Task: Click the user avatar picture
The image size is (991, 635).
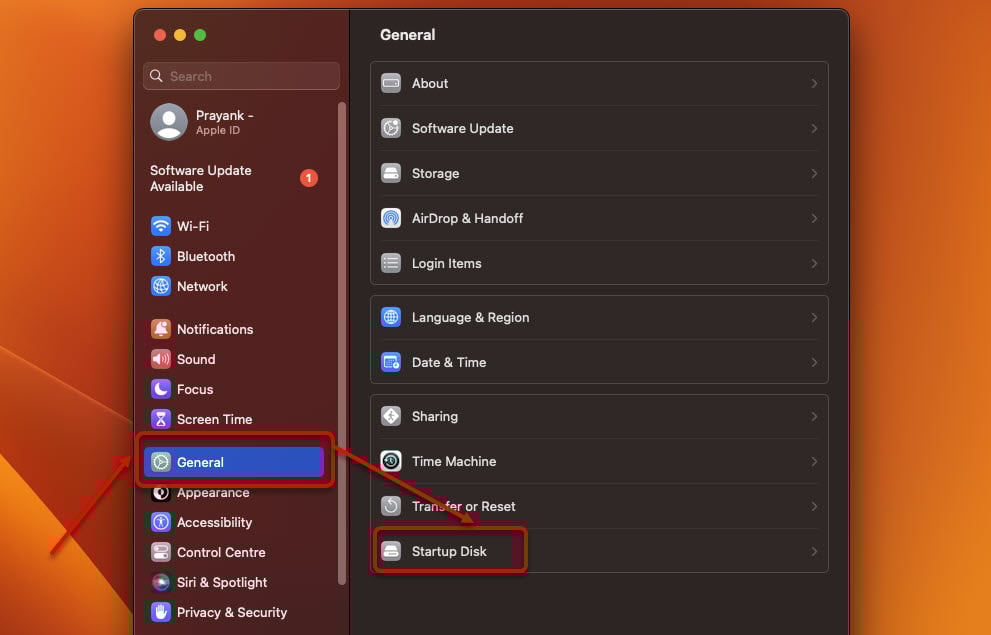Action: pos(169,121)
